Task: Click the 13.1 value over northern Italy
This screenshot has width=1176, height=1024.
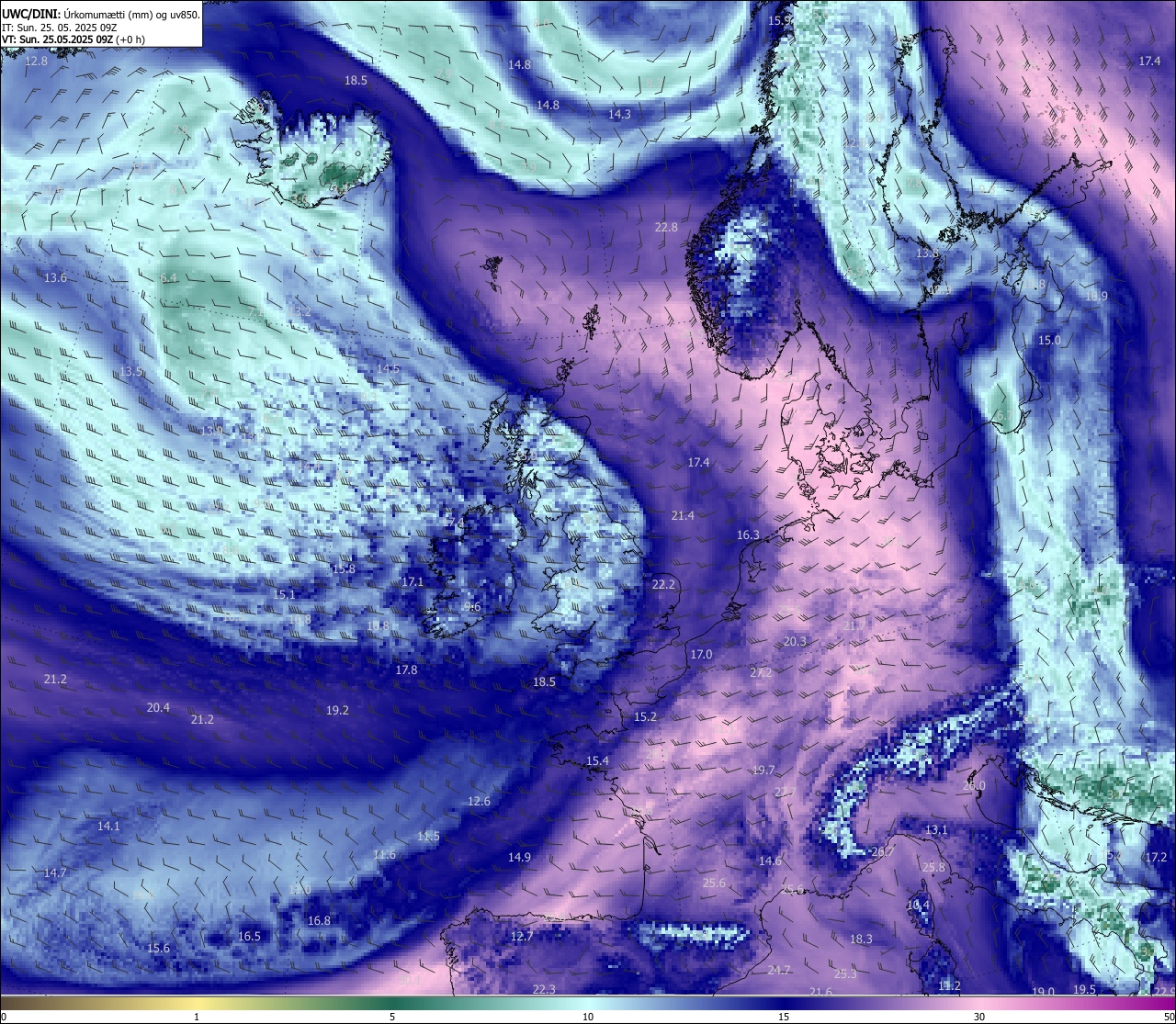Action: click(x=936, y=830)
